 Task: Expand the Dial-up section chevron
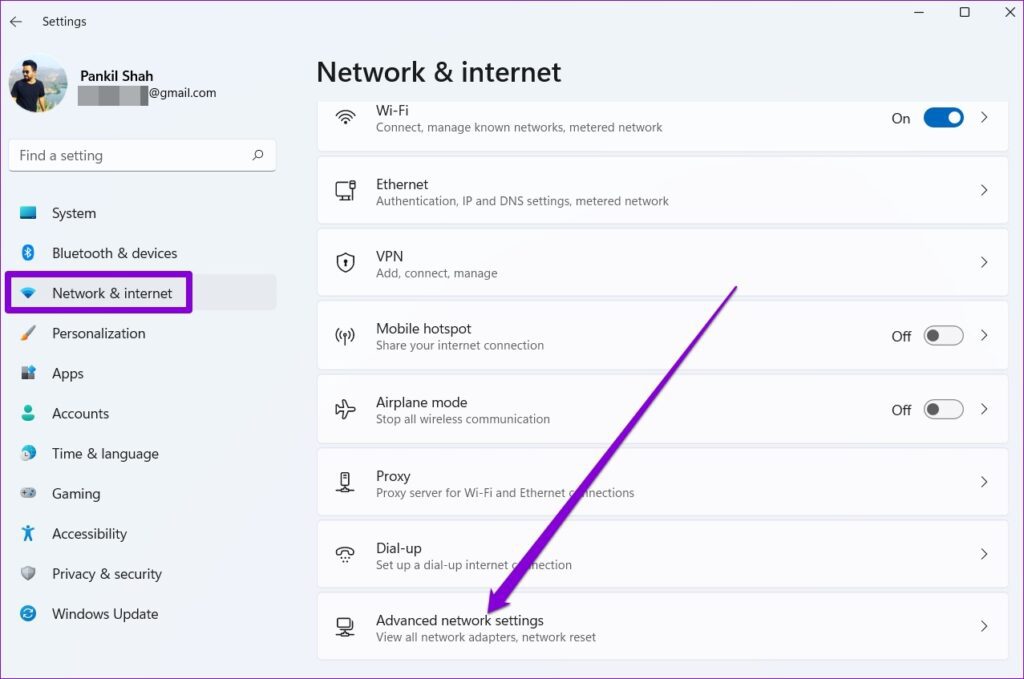click(984, 555)
